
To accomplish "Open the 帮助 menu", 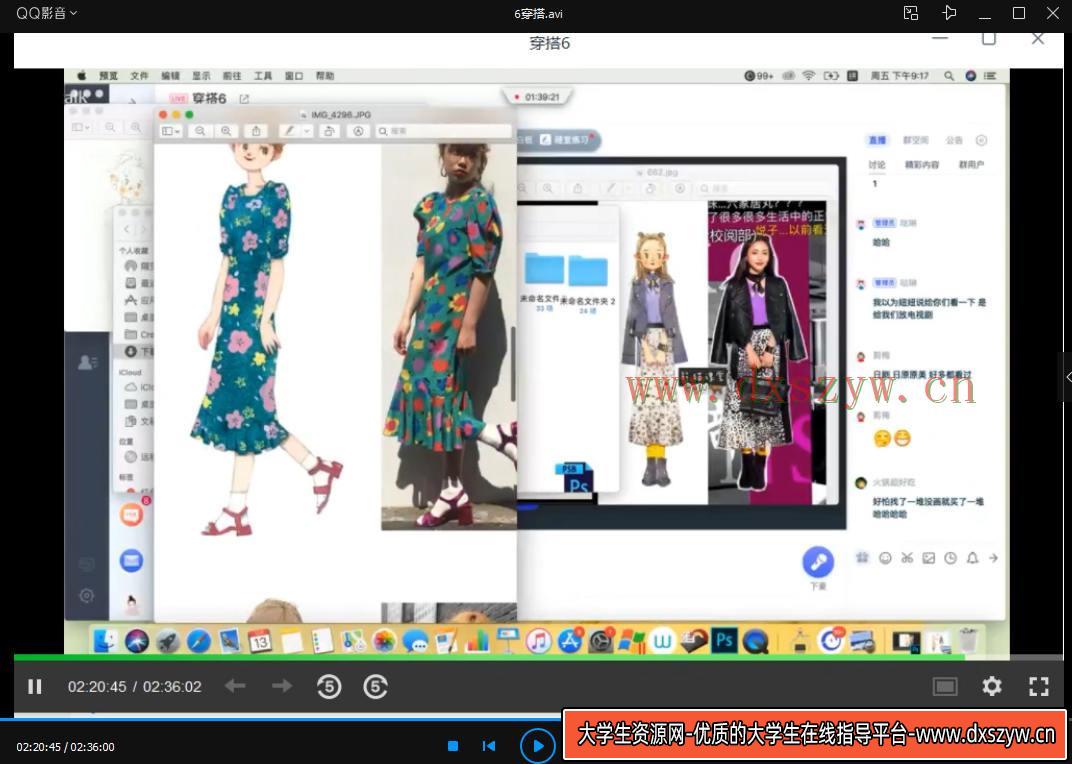I will pos(325,76).
